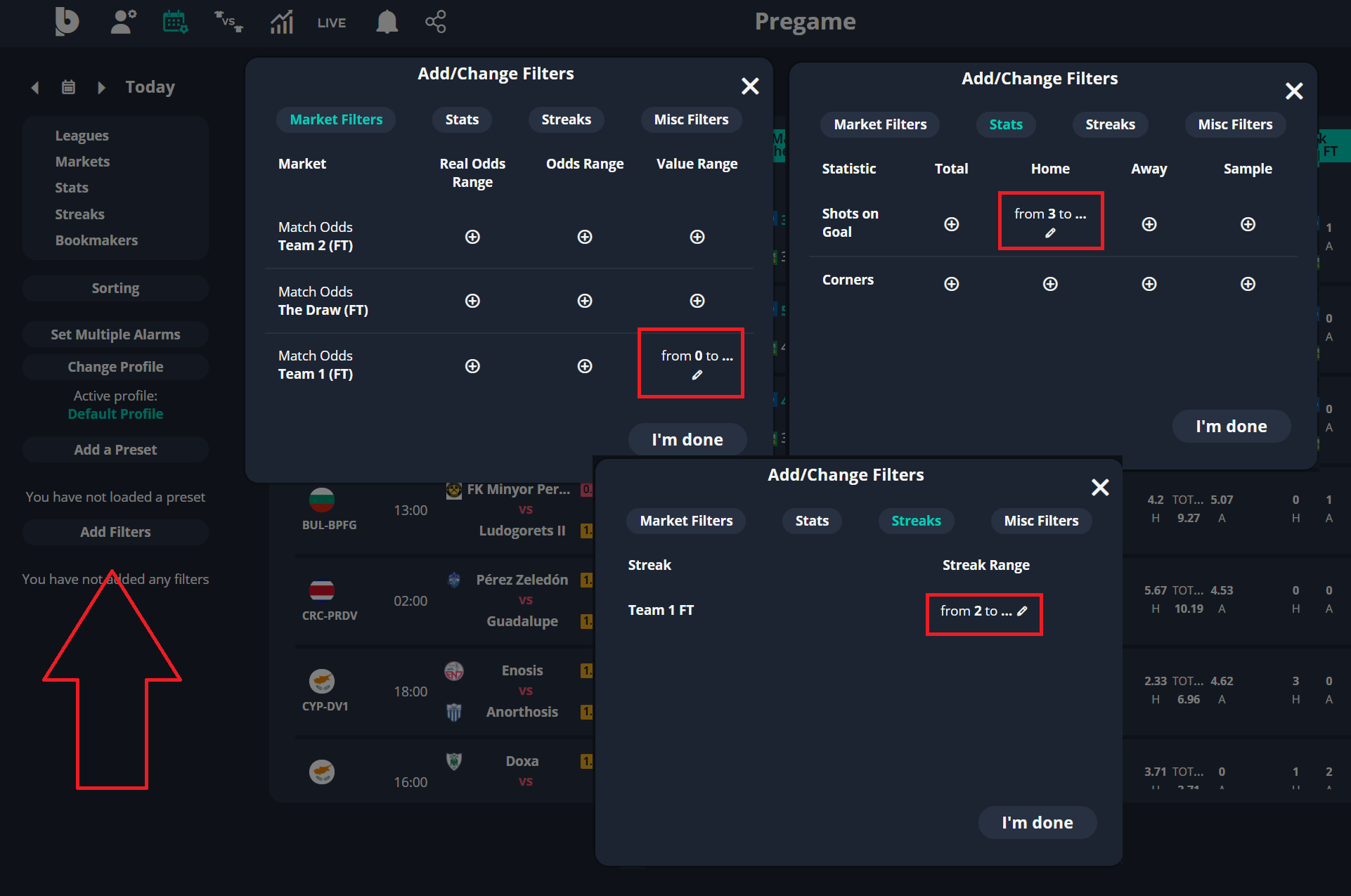Click the app logo in the top-left corner
The width and height of the screenshot is (1351, 896).
(x=67, y=22)
